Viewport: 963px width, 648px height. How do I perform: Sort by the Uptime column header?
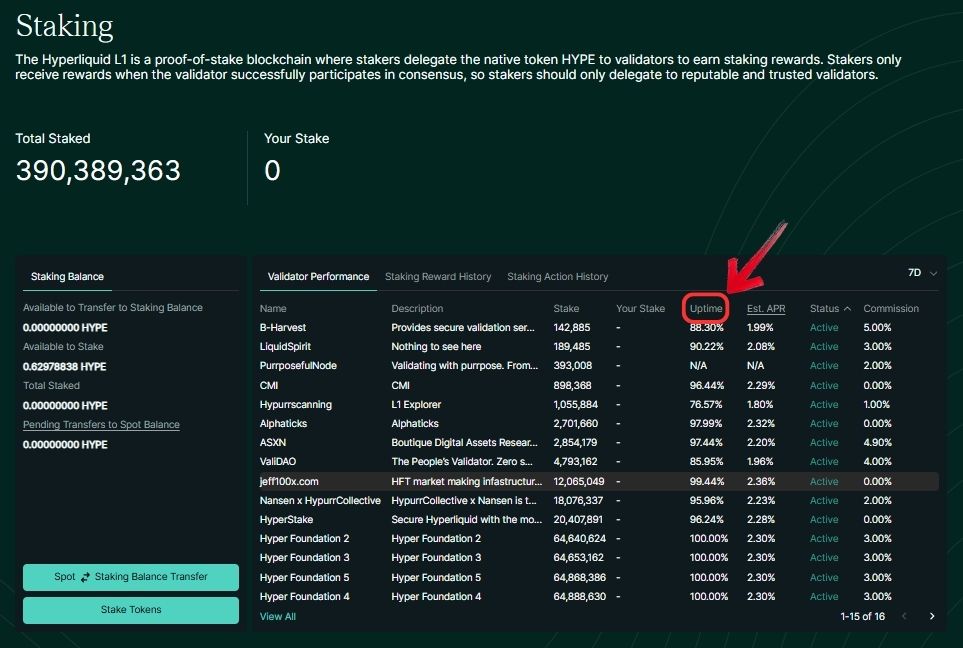706,308
